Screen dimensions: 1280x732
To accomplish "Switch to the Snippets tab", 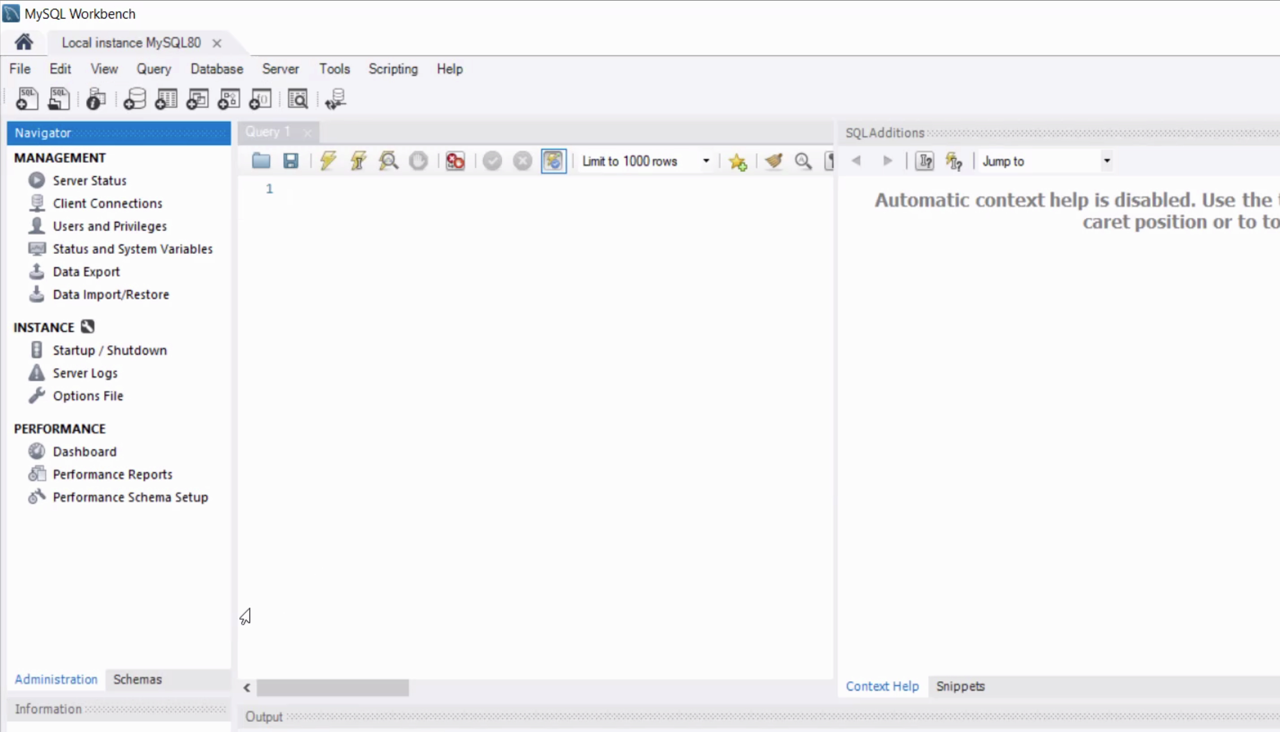I will [x=960, y=686].
